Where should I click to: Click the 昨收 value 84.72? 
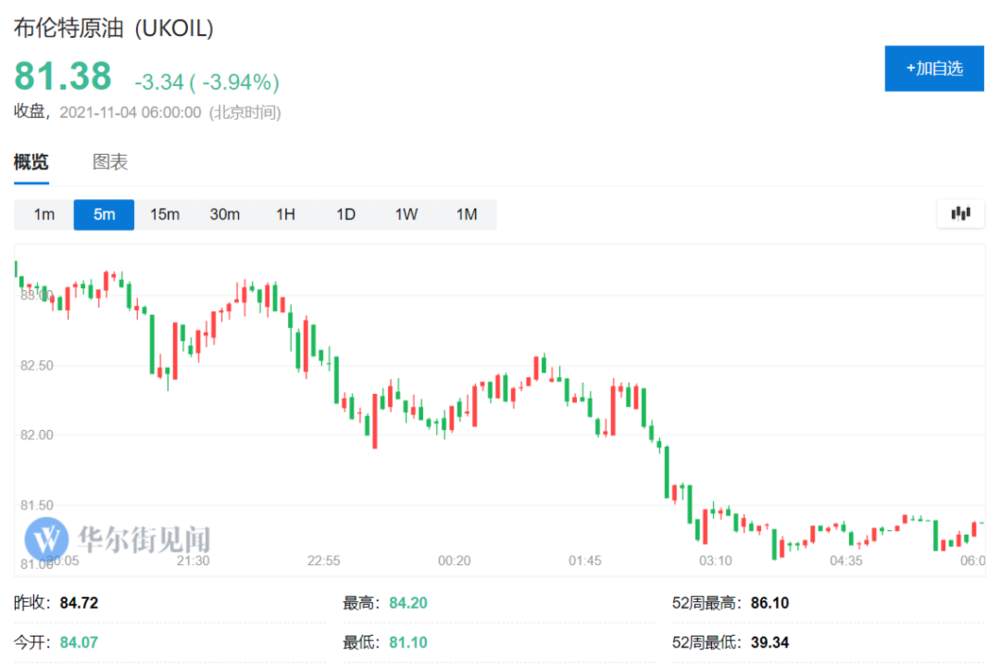coord(79,603)
